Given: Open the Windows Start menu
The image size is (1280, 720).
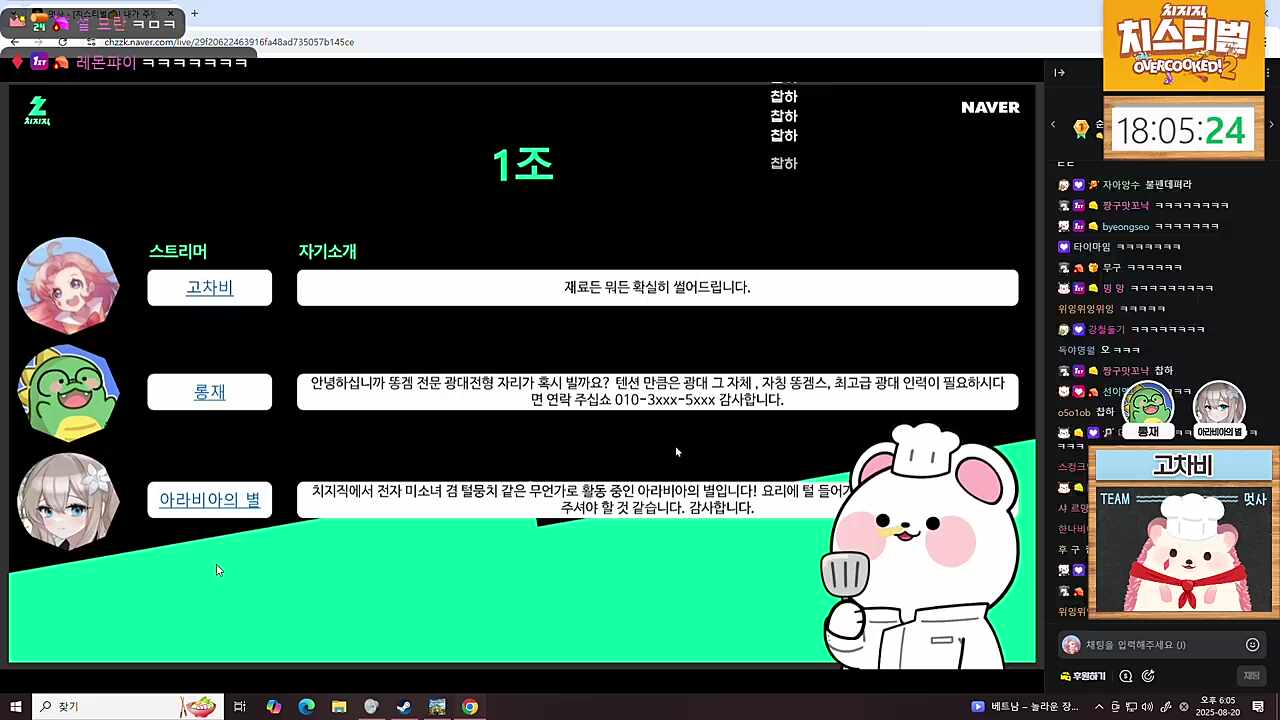Looking at the screenshot, I should 16,707.
